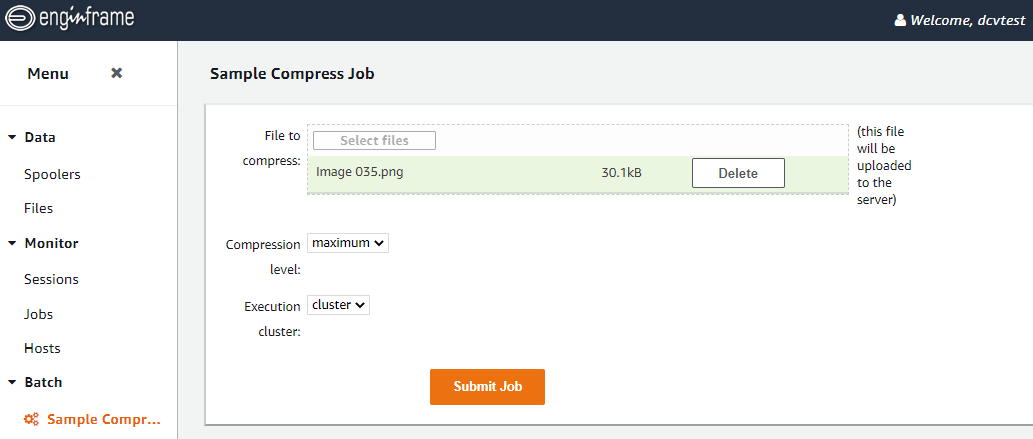Click the Image 035.png file row

(x=578, y=173)
